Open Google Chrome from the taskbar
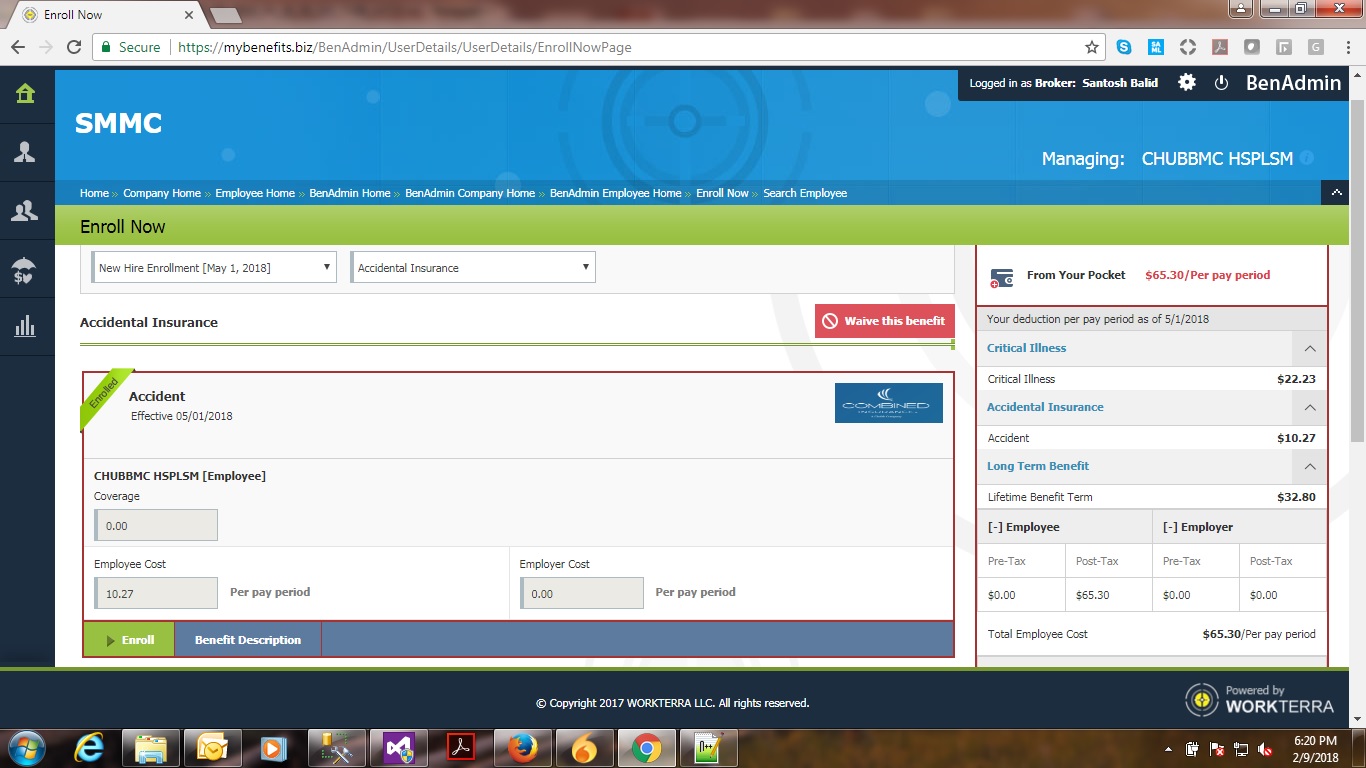Screen dimensions: 1366x768 [x=646, y=748]
